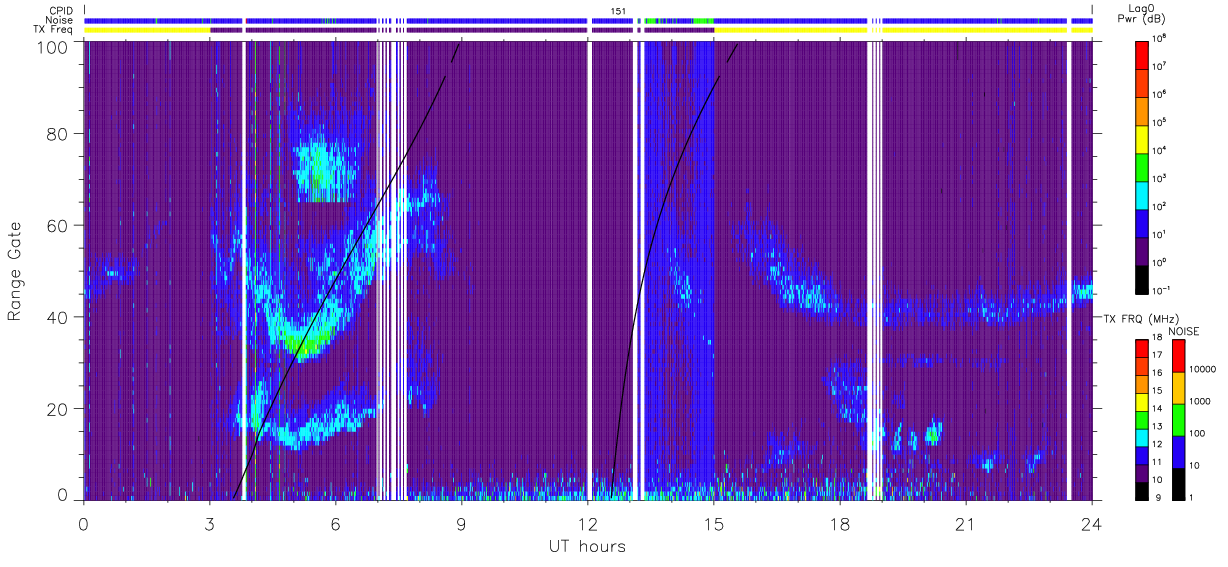
Task: Click the 'TX Freq' row label
Action: [54, 30]
